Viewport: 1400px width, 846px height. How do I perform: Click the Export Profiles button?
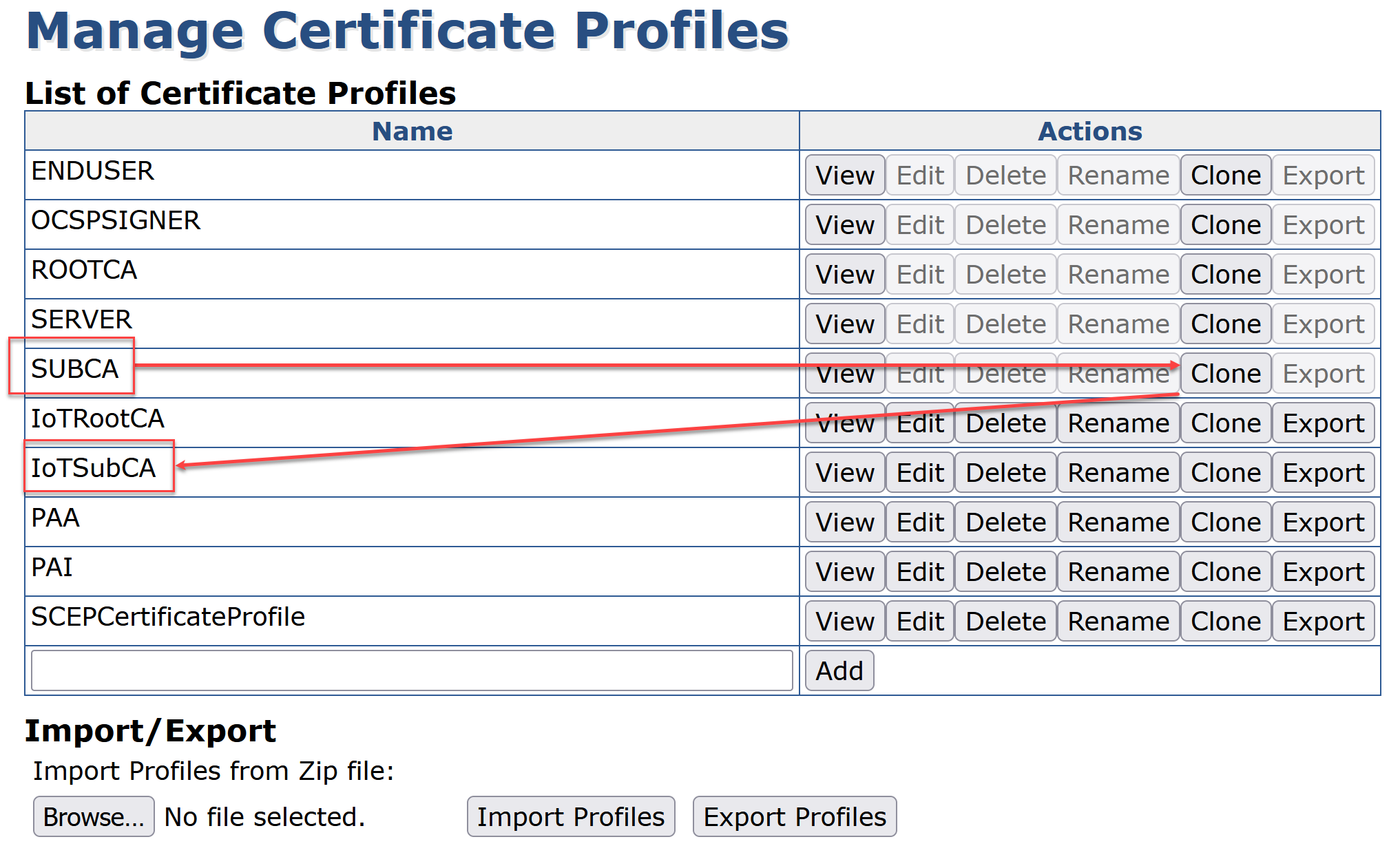794,816
